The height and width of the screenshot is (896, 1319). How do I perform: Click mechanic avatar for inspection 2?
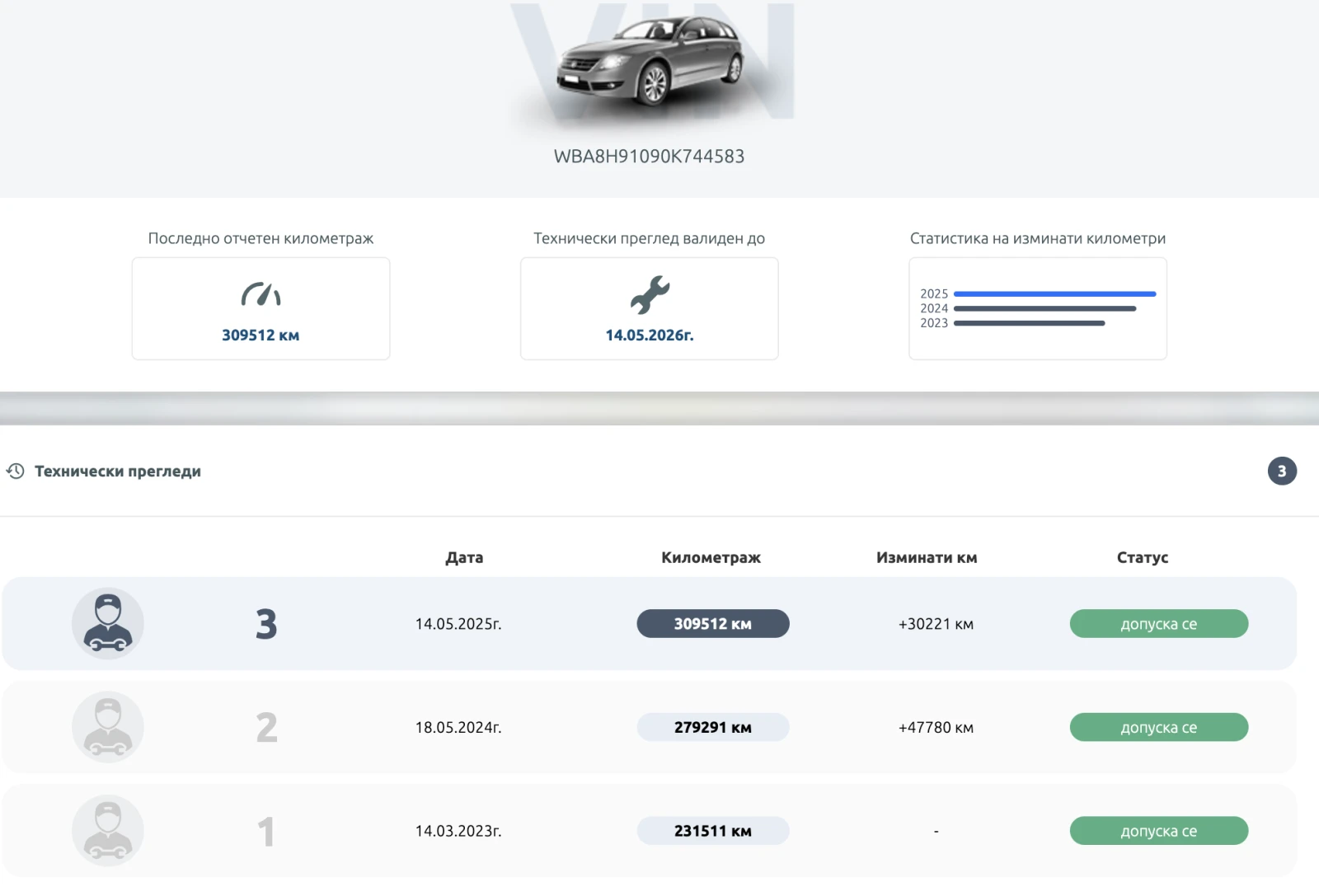(108, 727)
